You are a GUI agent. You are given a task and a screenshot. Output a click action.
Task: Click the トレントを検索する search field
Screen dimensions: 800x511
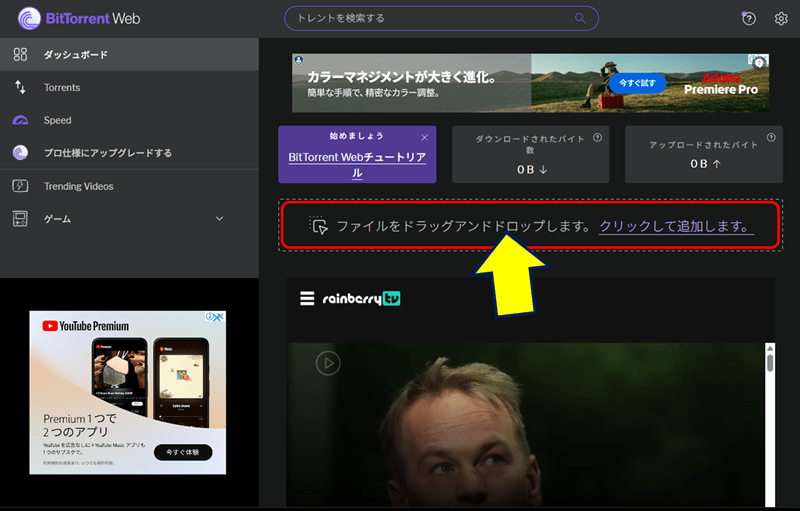[x=441, y=18]
